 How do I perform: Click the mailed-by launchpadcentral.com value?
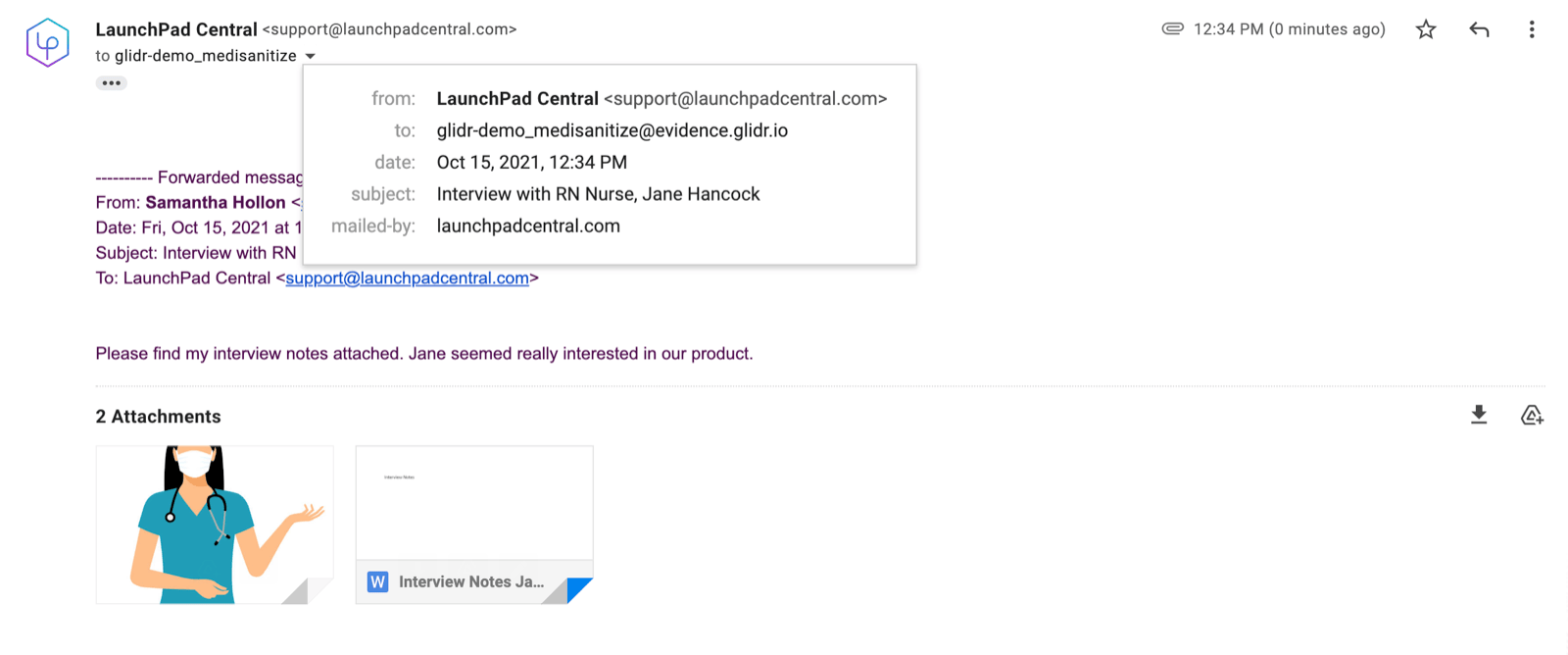[x=528, y=226]
